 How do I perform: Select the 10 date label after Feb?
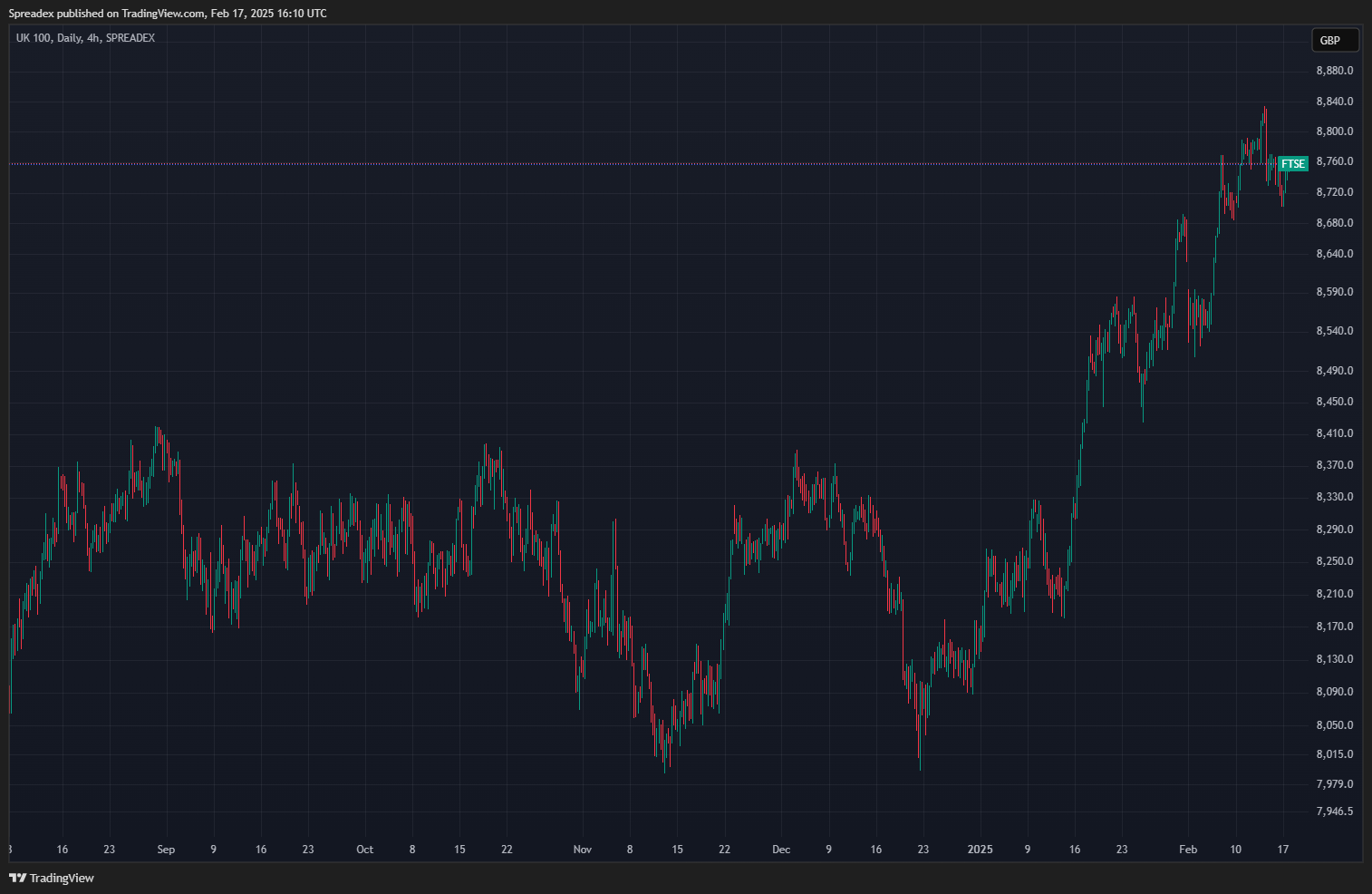click(1236, 850)
